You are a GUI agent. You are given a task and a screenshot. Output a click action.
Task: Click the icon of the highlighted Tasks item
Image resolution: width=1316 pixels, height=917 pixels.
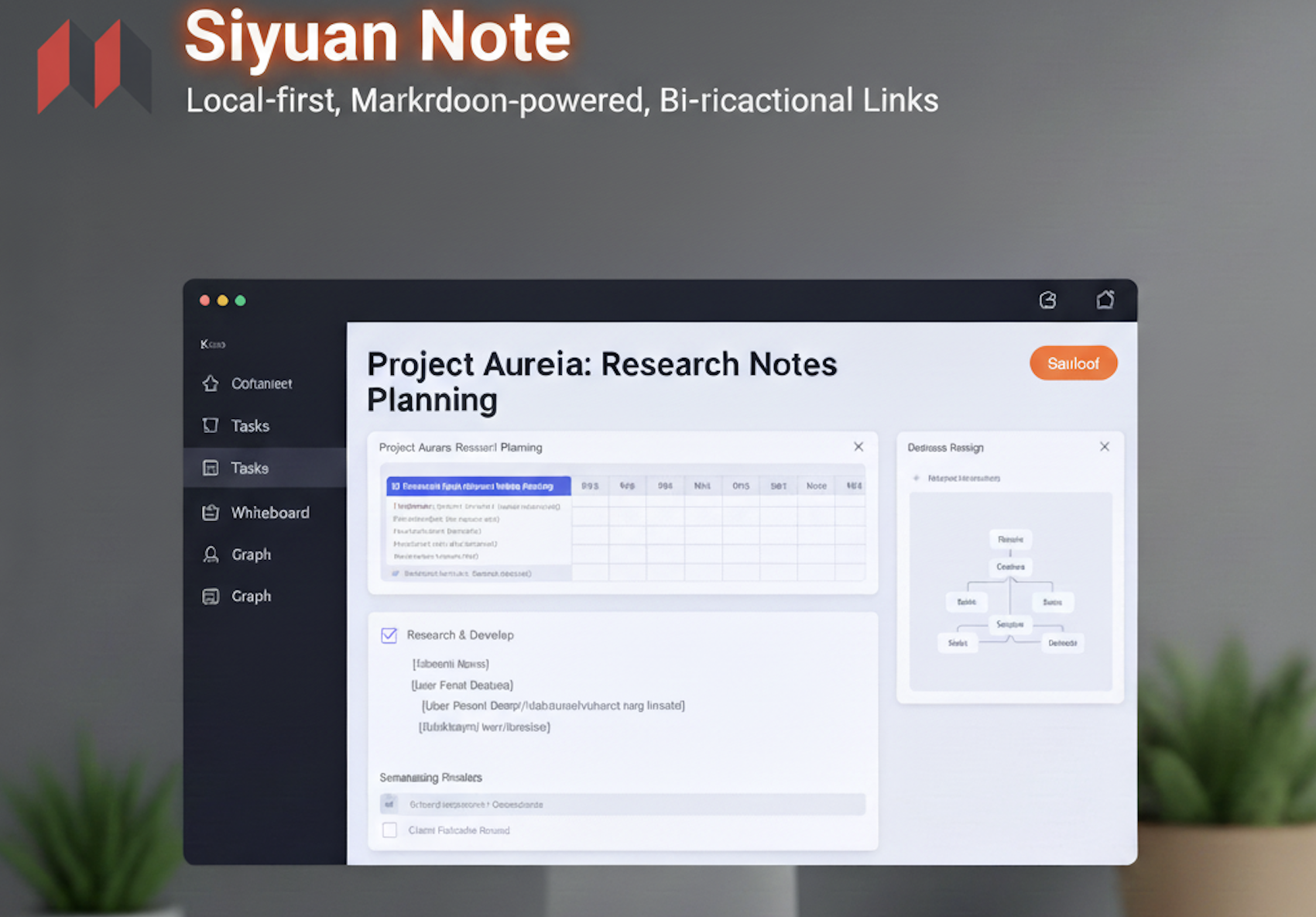click(211, 468)
